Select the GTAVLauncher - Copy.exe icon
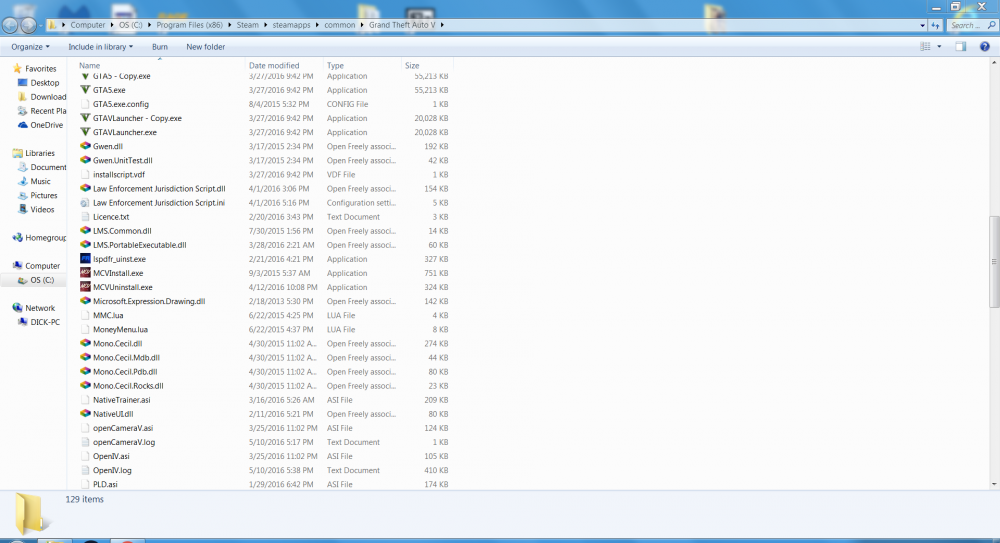The width and height of the screenshot is (1000, 543). pyautogui.click(x=85, y=118)
